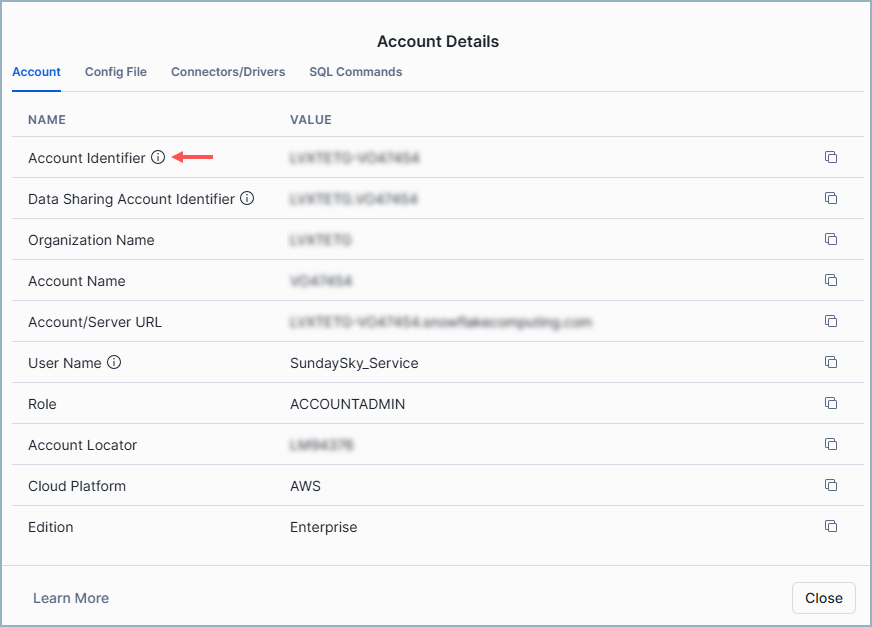
Task: Click the Data Sharing Account Identifier info icon
Action: 247,198
